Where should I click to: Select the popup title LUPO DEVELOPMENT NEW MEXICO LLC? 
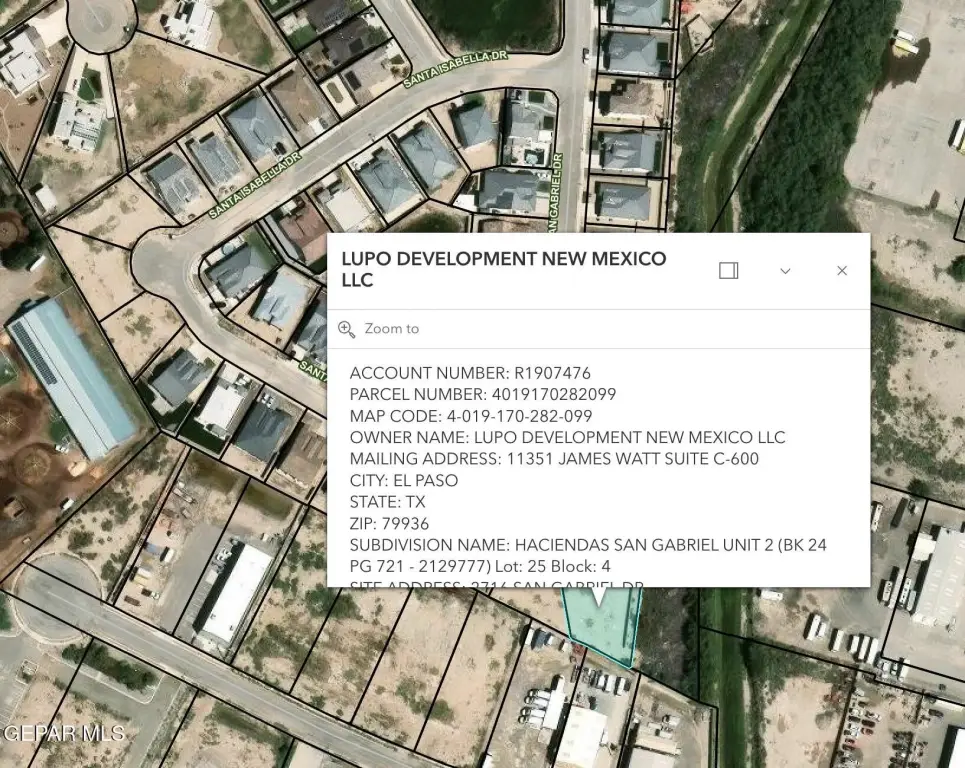(503, 270)
